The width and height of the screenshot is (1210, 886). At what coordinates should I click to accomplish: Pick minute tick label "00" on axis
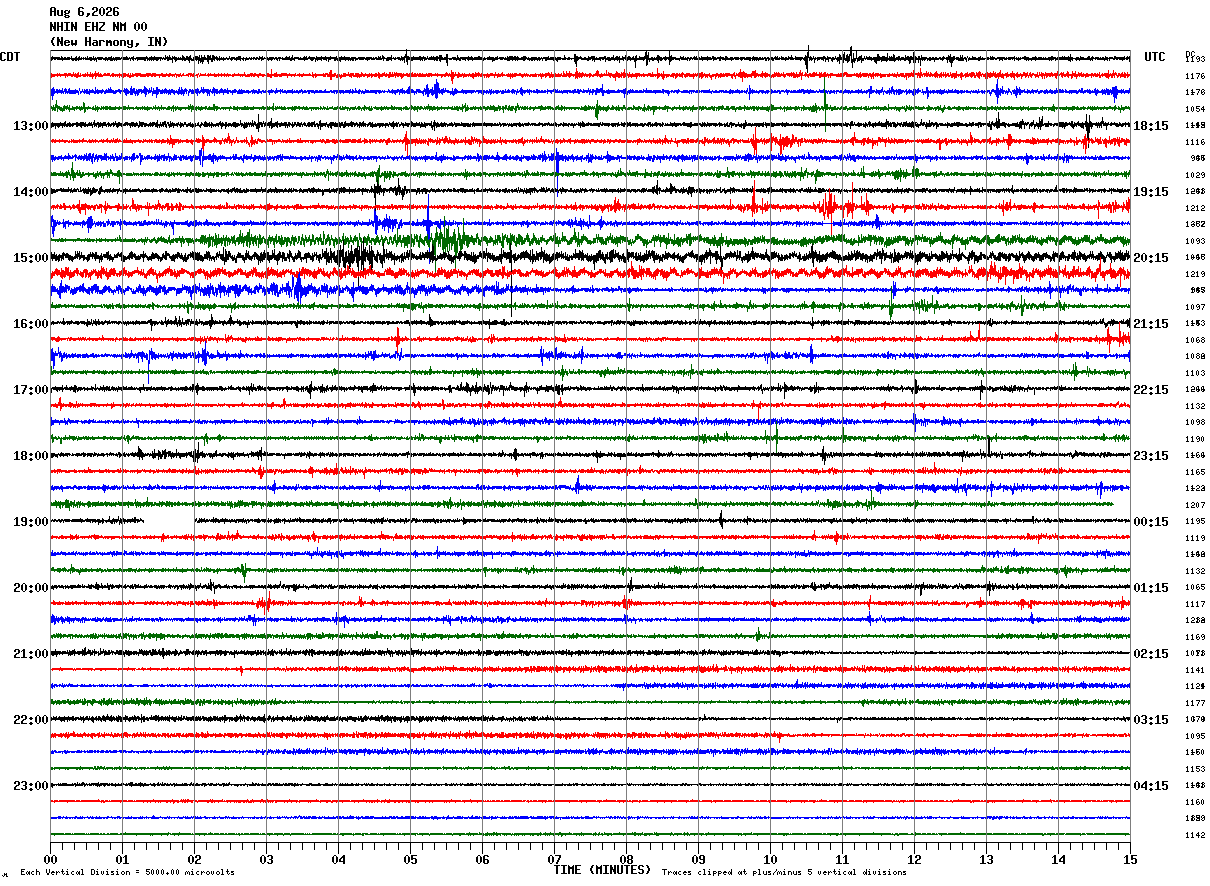(51, 859)
